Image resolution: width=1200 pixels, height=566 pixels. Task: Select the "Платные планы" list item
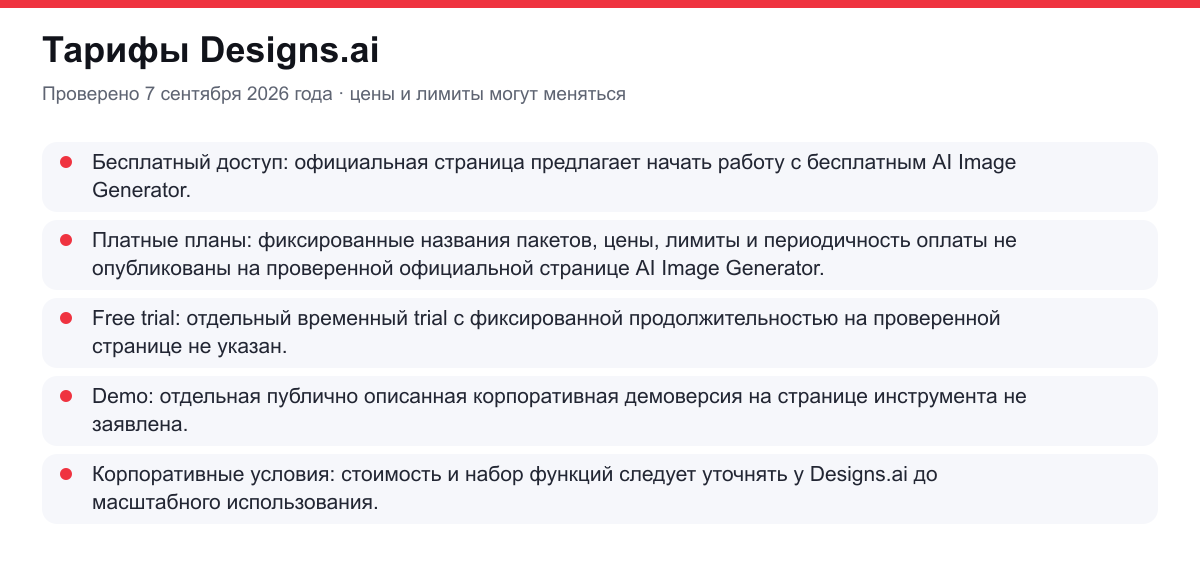click(600, 254)
